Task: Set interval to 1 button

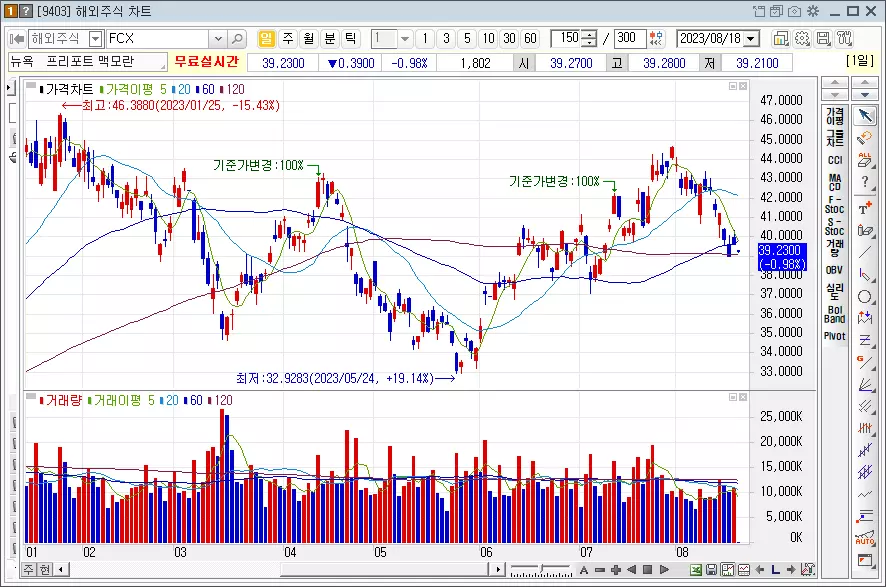Action: [425, 38]
